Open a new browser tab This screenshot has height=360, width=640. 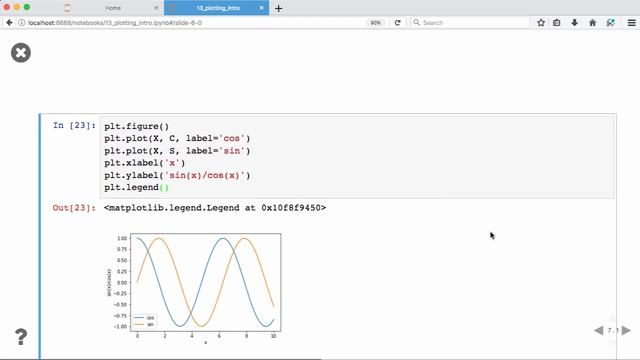(278, 8)
